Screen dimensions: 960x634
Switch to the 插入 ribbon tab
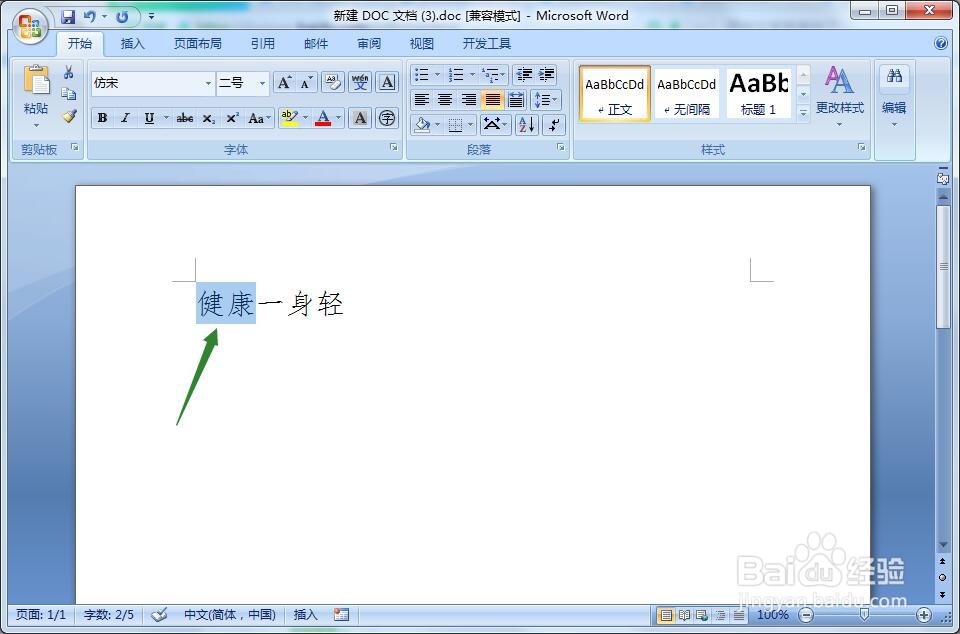[132, 43]
